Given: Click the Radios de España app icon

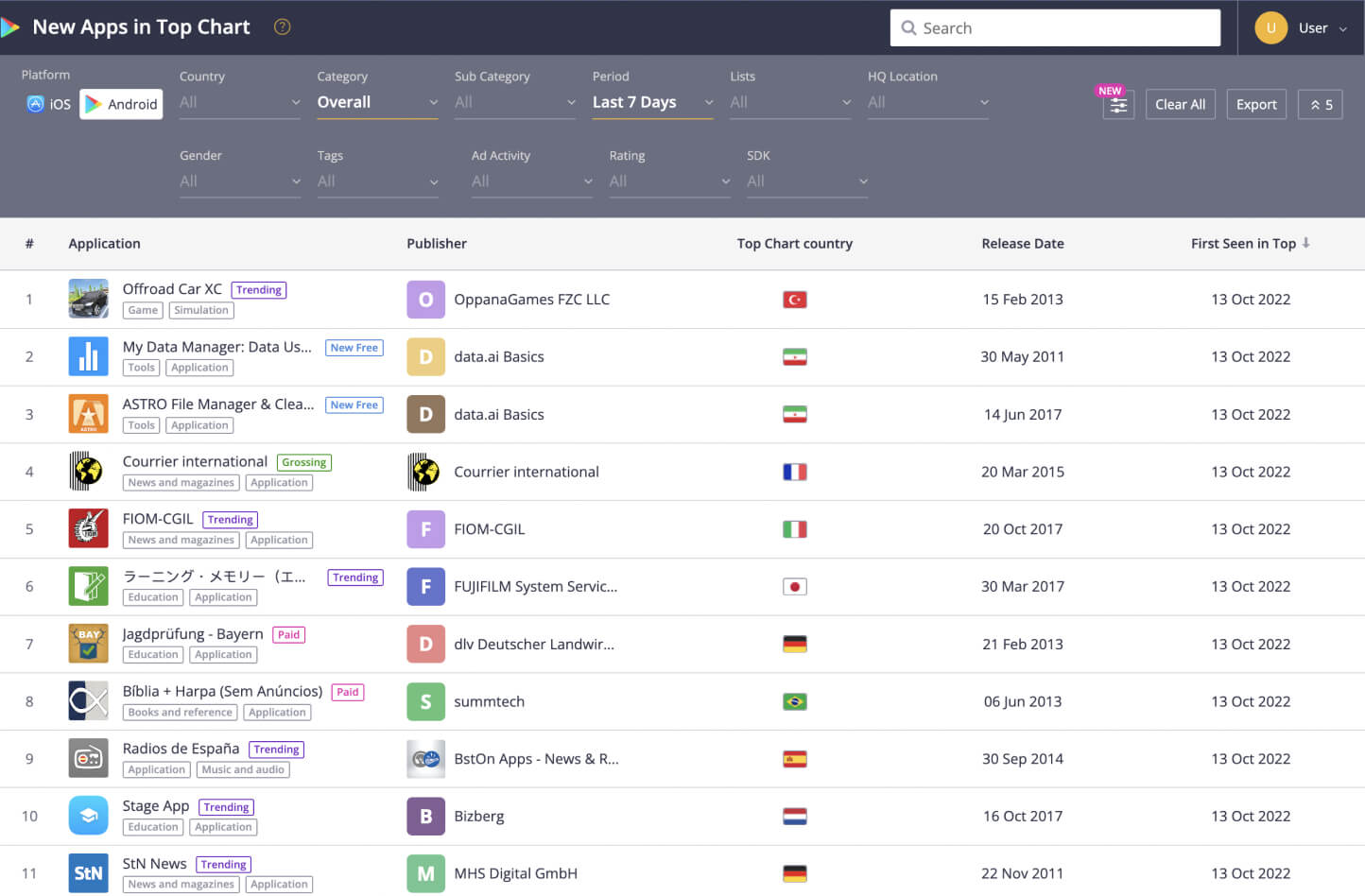Looking at the screenshot, I should (x=88, y=758).
